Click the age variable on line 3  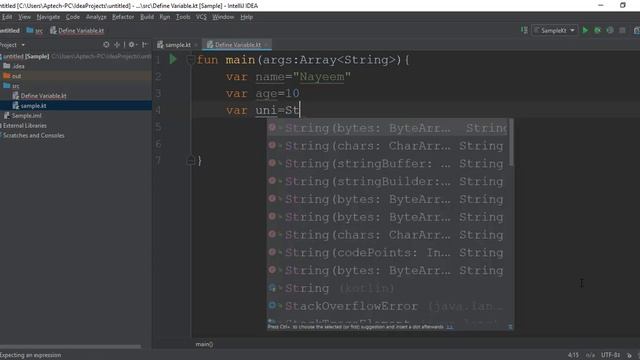(x=266, y=93)
